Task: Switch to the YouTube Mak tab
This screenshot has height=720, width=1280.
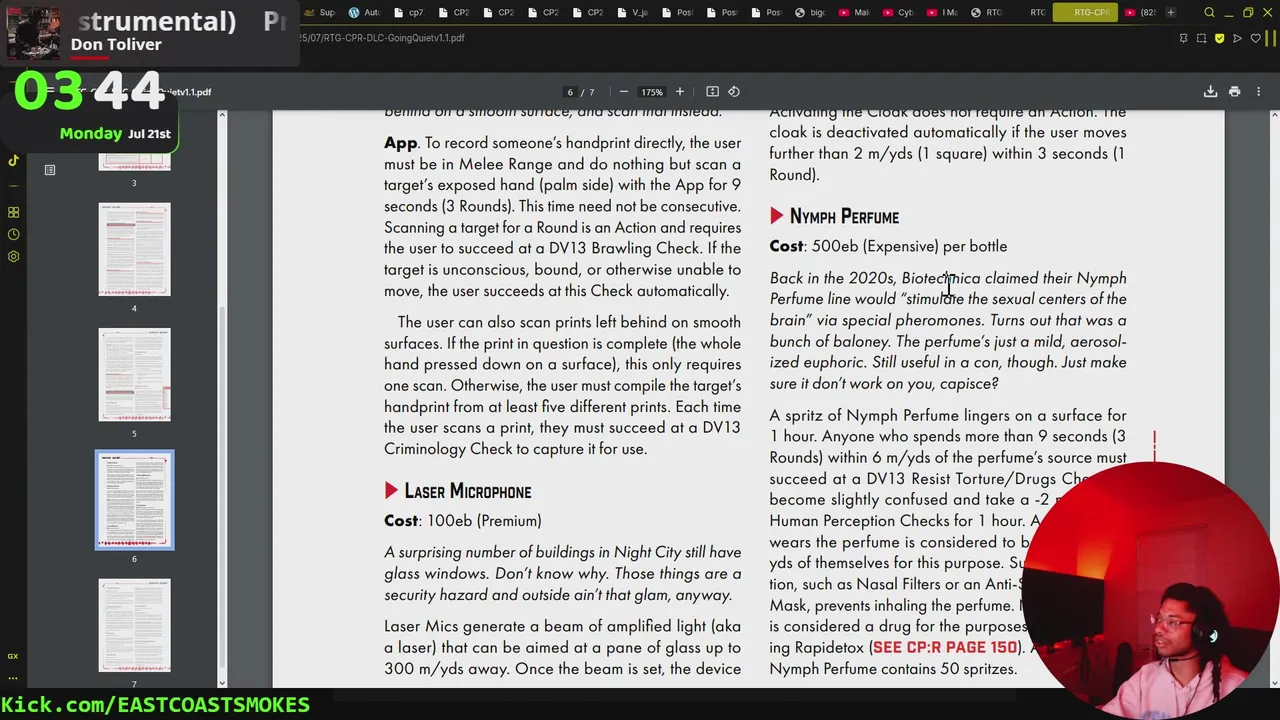Action: coord(855,13)
